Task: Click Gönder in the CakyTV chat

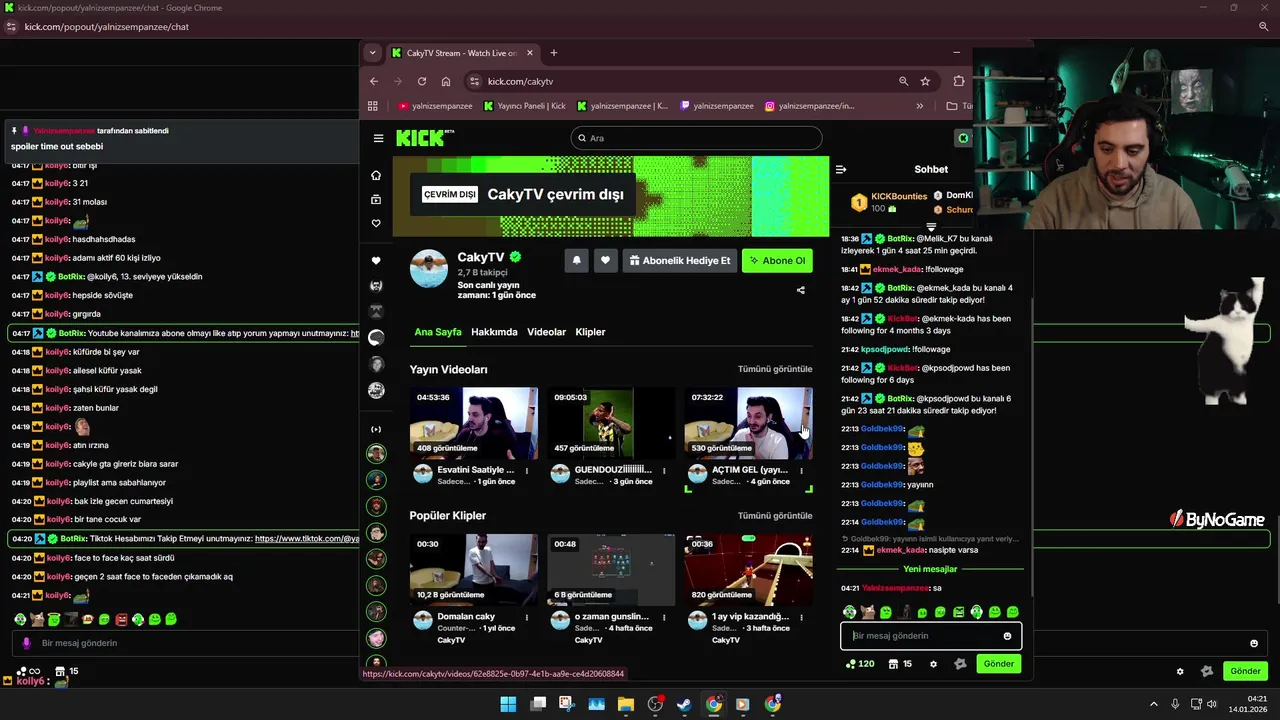Action: click(998, 664)
